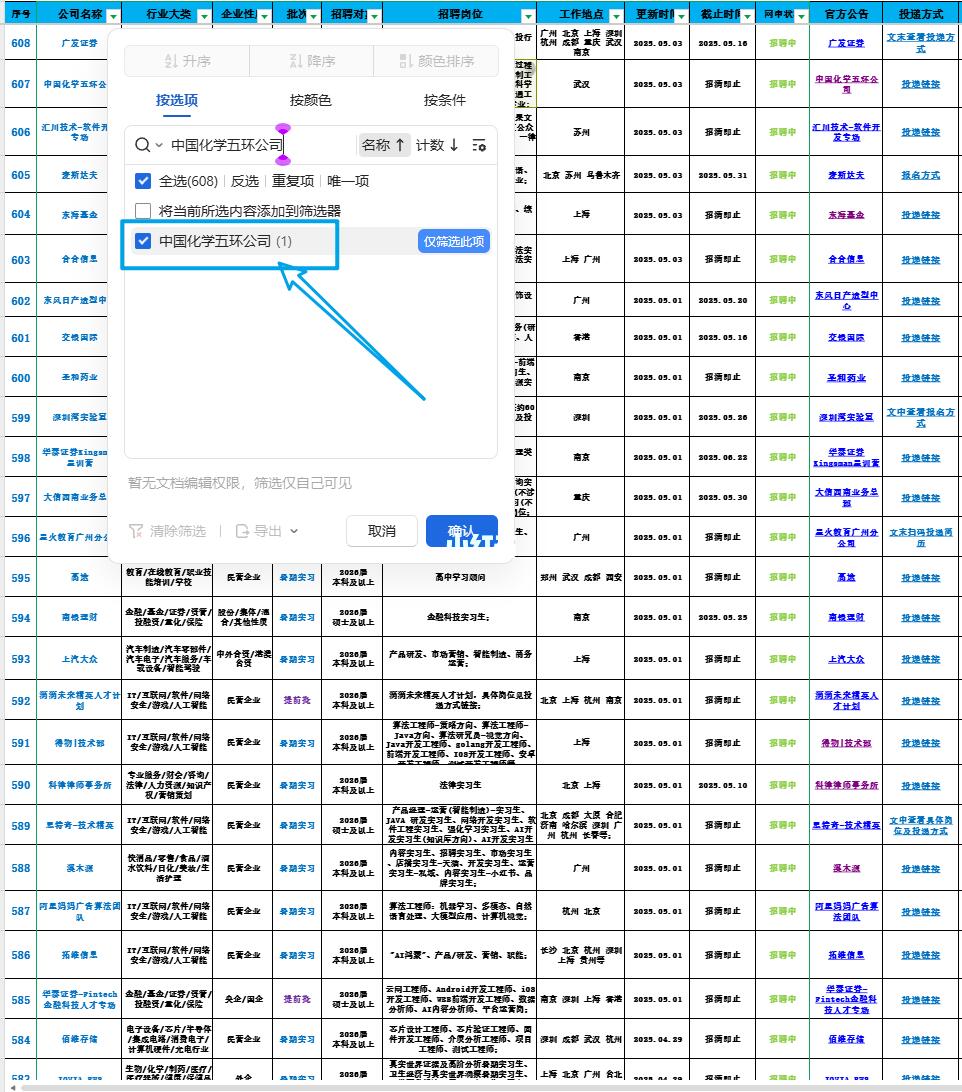Click the 仅筛选此项 button

click(453, 242)
